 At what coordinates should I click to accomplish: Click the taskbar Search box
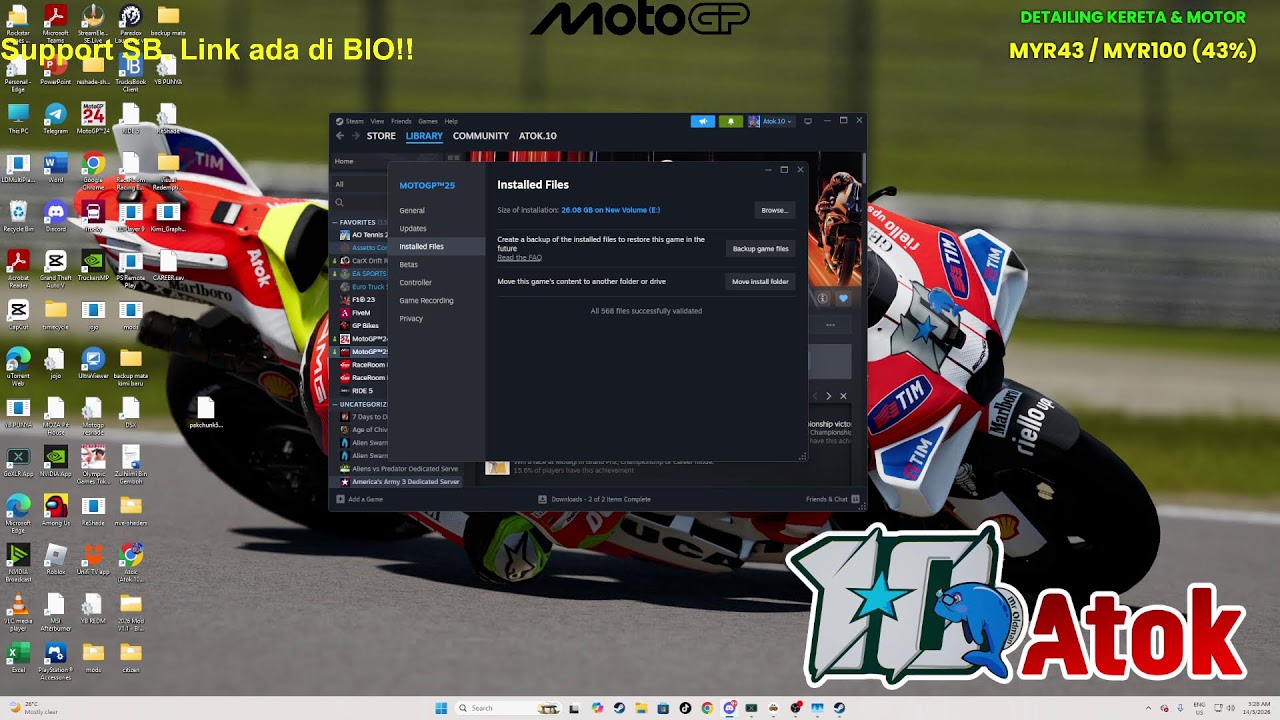point(508,708)
